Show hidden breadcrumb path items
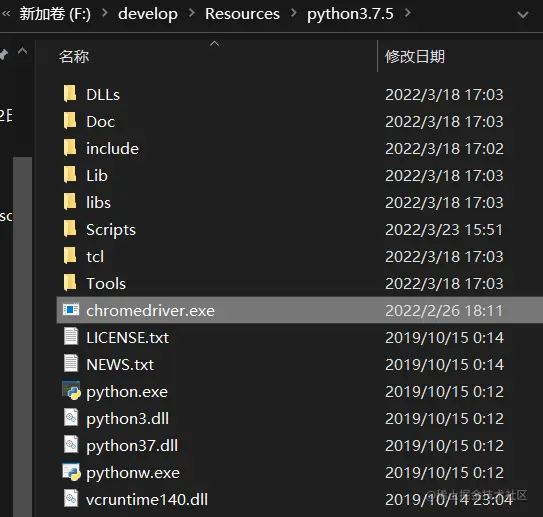 7,14
